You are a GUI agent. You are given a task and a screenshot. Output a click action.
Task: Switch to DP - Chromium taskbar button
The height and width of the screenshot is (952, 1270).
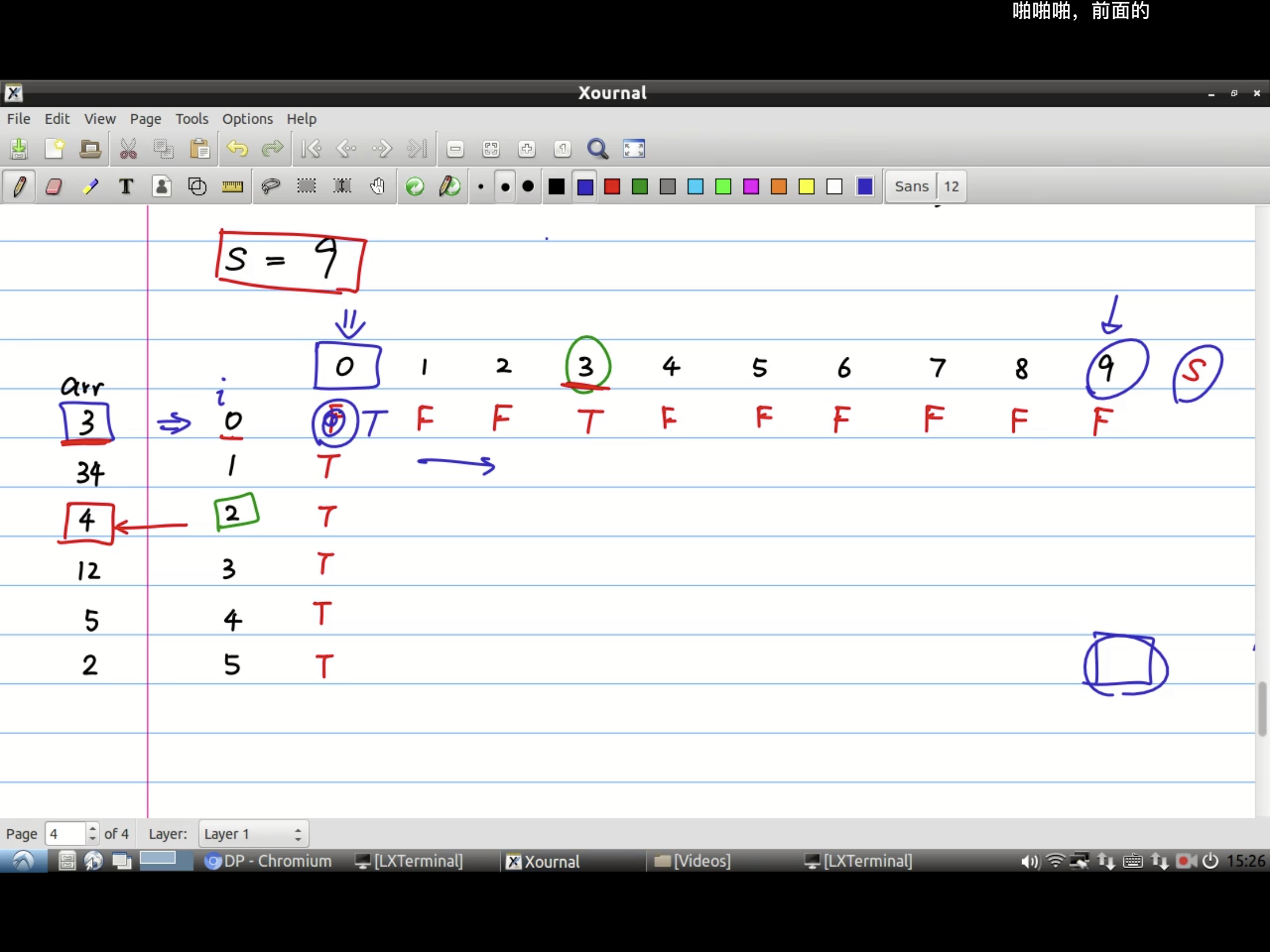[x=269, y=861]
